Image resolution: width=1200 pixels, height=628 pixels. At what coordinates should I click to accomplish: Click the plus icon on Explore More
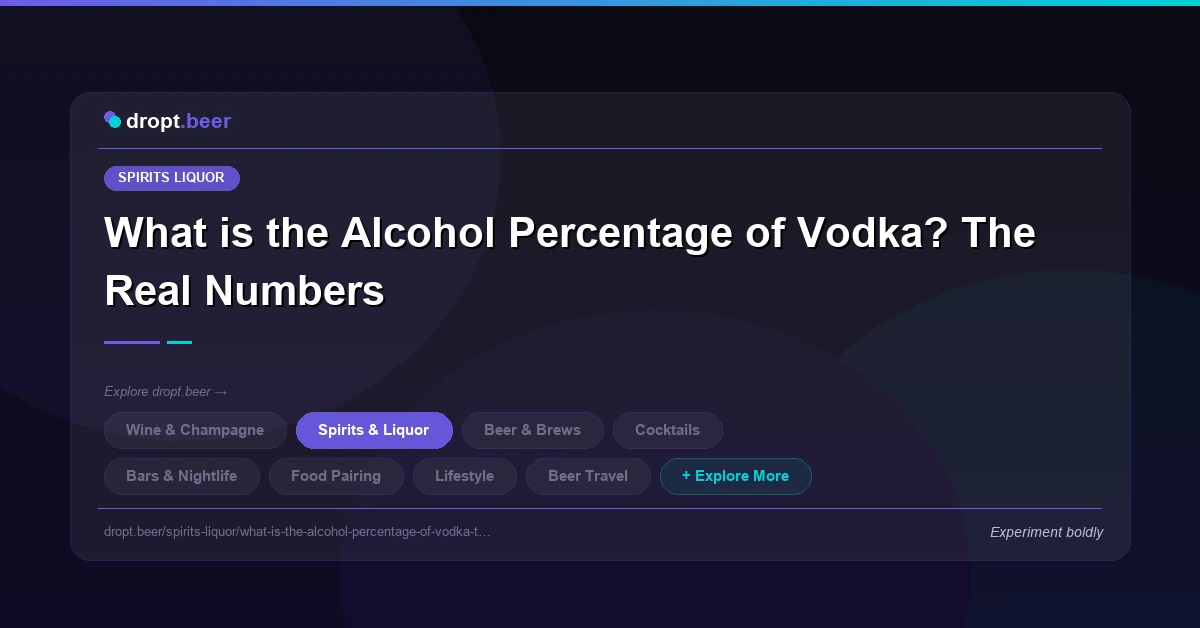685,476
